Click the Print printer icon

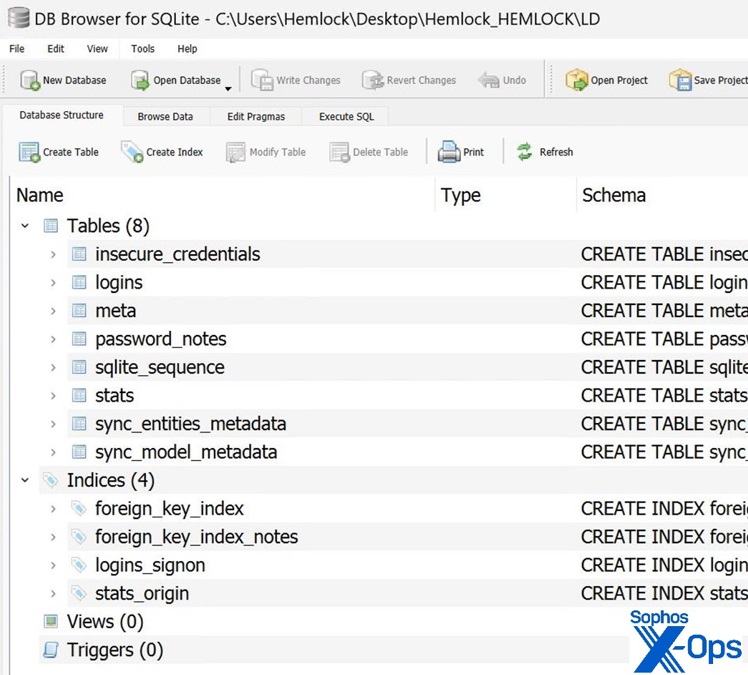coord(449,152)
